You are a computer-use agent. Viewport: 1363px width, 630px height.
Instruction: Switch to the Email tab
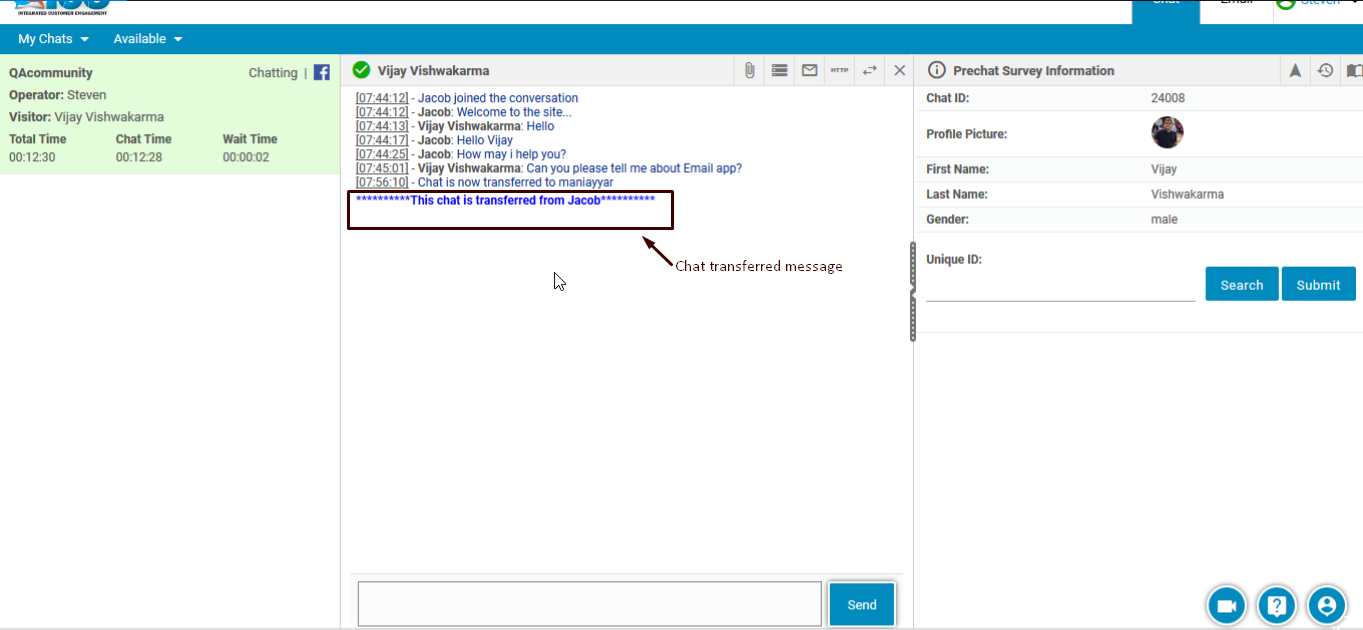[1236, 3]
